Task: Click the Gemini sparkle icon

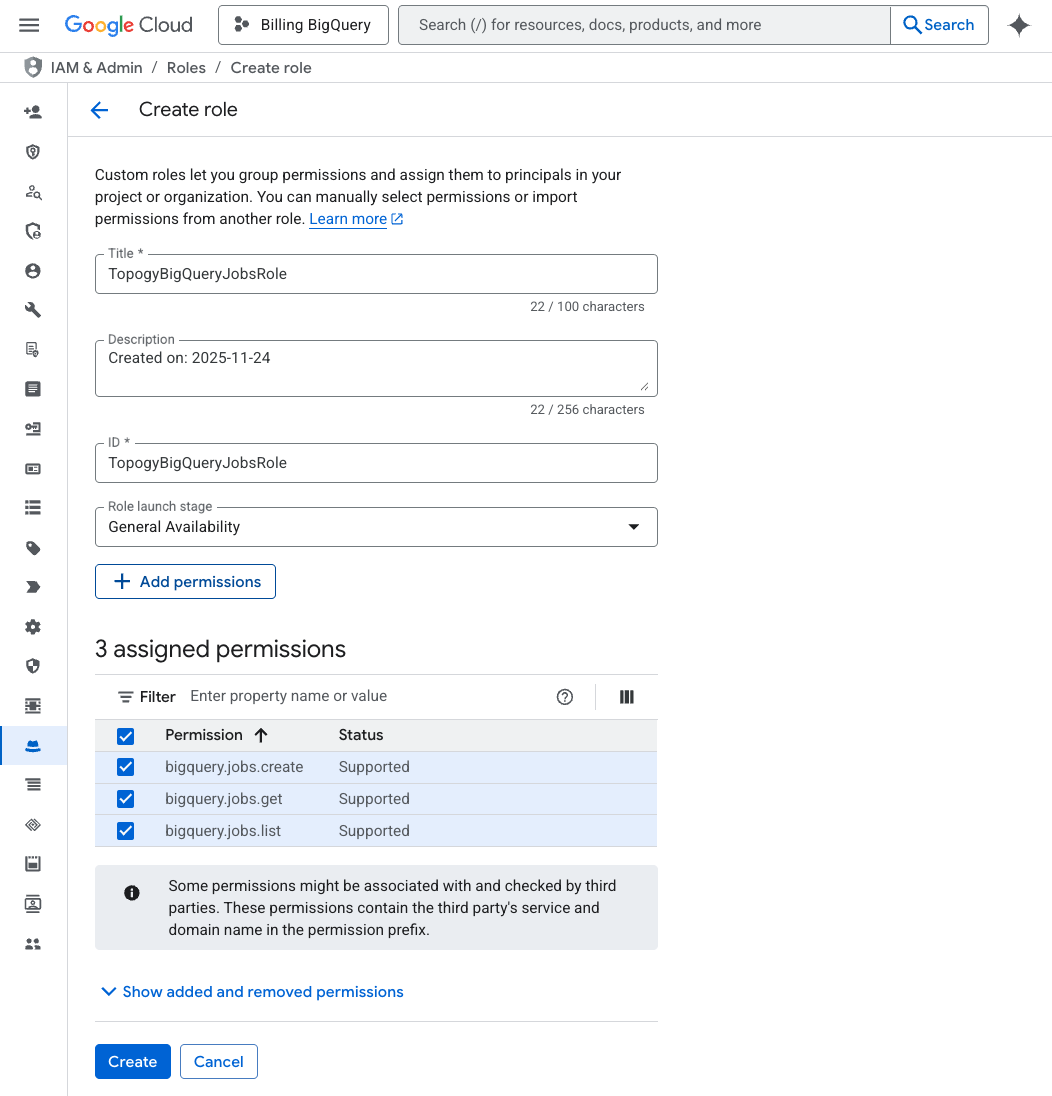Action: (x=1018, y=25)
